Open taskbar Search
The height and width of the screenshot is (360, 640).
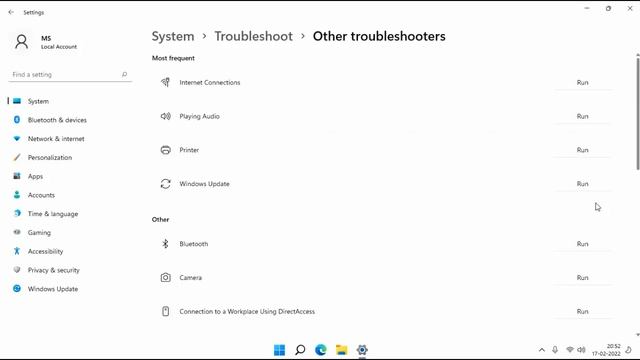pos(300,350)
